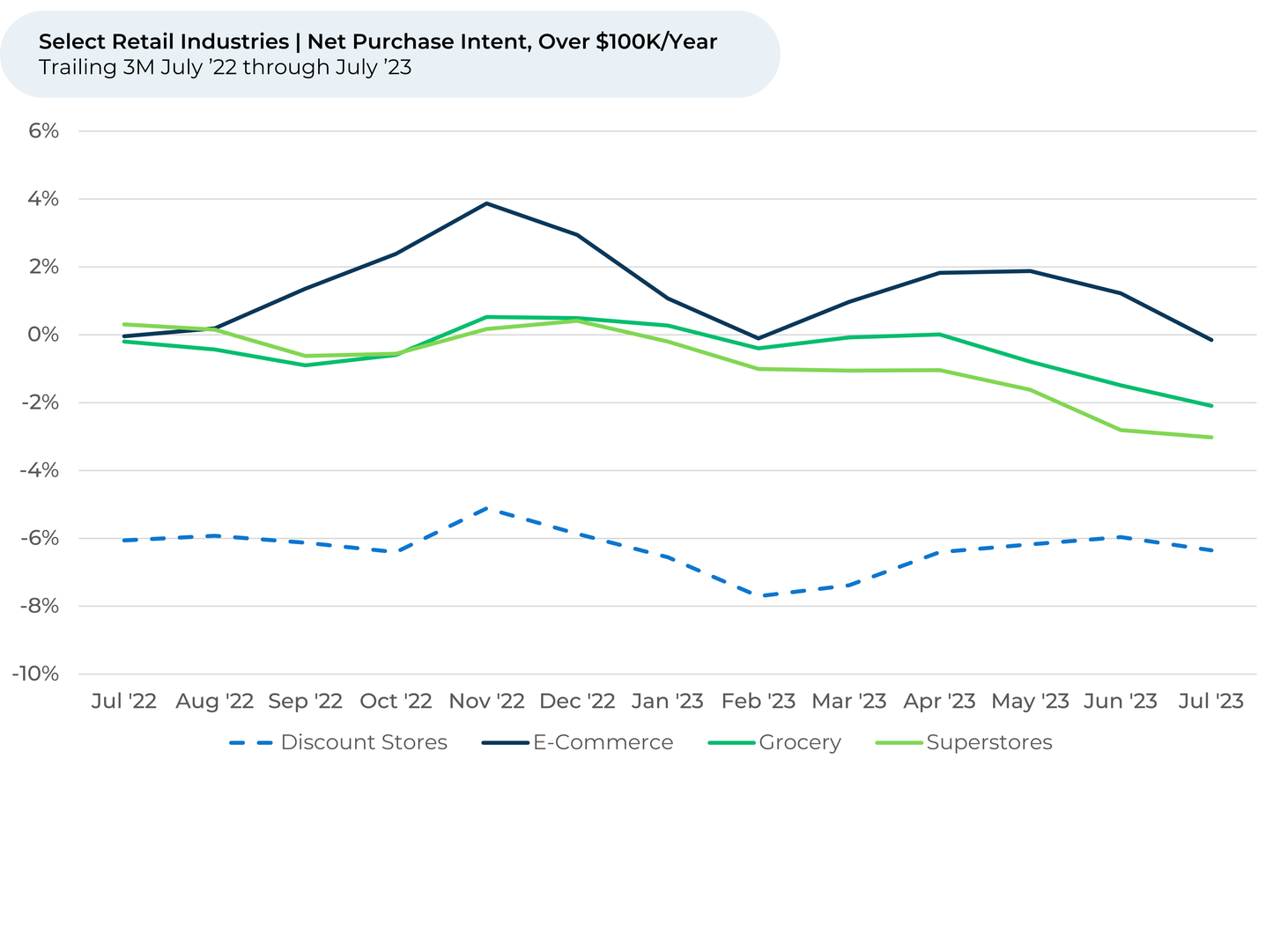Click the May '23 x-axis label
Image resolution: width=1288 pixels, height=951 pixels.
pos(1031,701)
